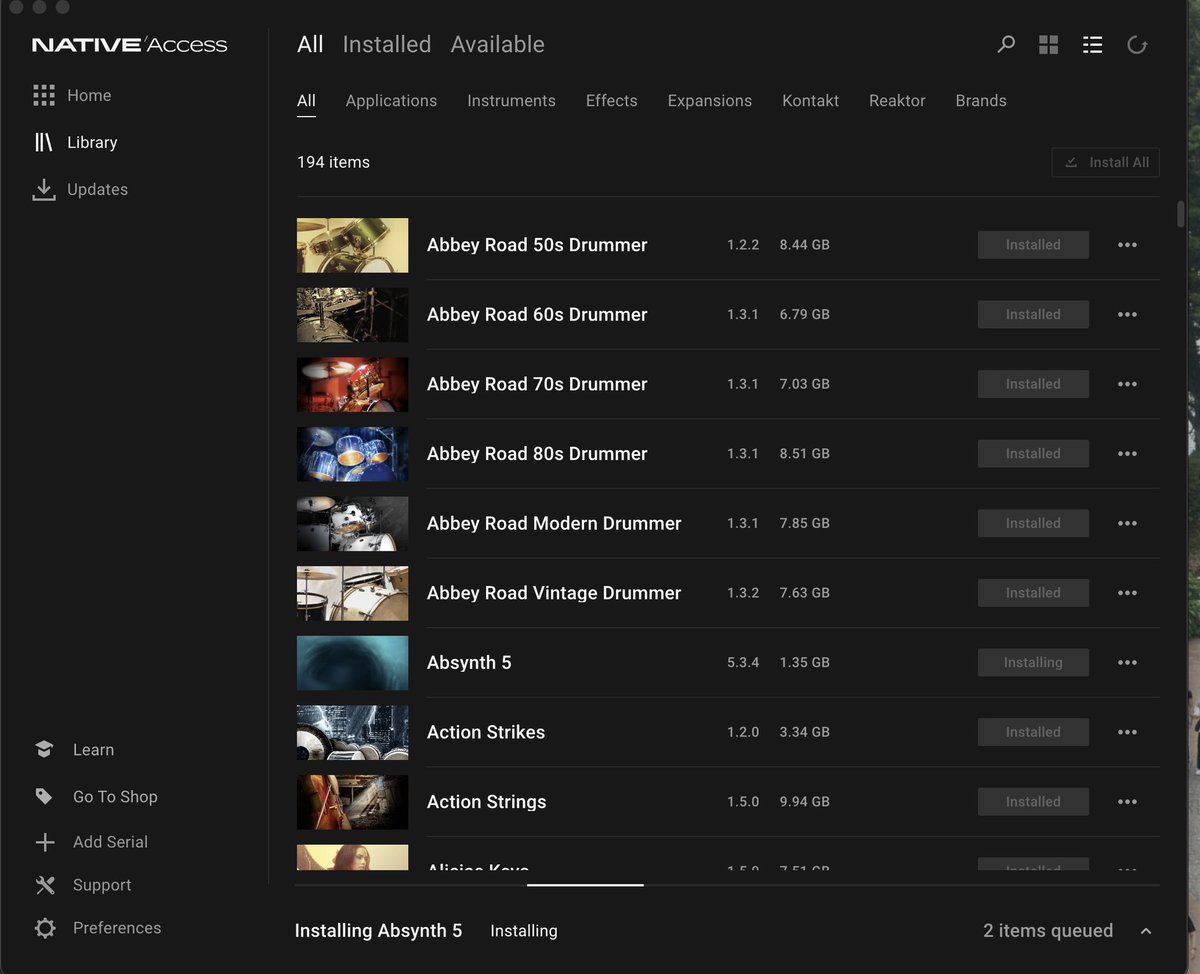Open more options for Abbey Road 50s Drummer
1200x974 pixels.
(x=1127, y=245)
